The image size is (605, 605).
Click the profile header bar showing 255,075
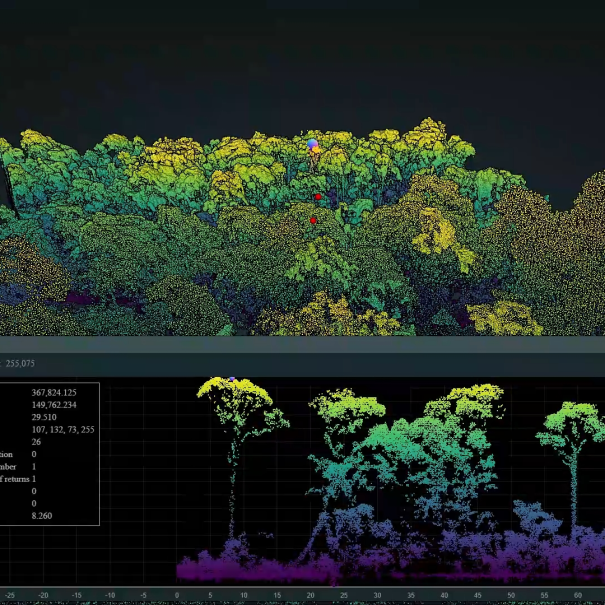(x=20, y=363)
